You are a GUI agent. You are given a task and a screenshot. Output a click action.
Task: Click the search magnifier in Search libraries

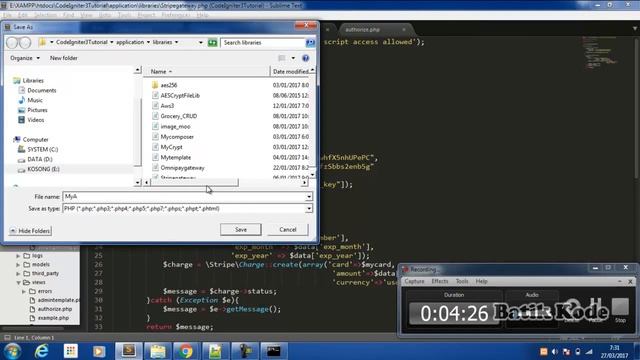310,42
